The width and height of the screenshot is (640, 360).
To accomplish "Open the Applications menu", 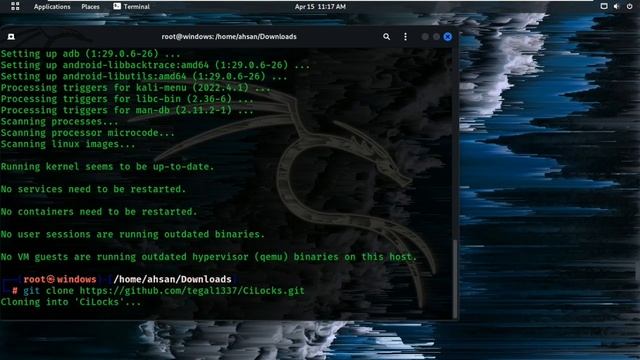I will coord(52,7).
